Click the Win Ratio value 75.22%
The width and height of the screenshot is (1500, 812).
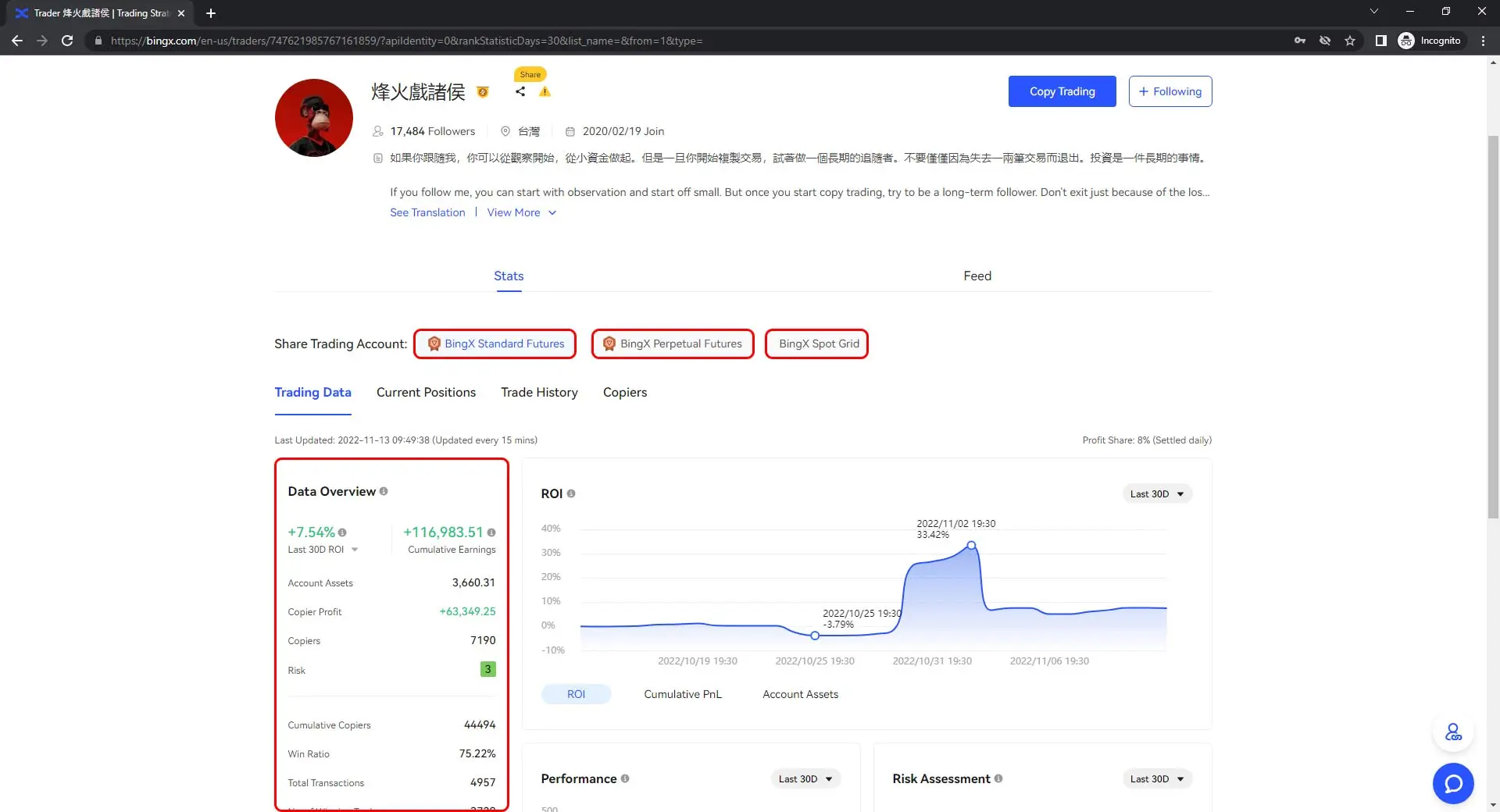tap(477, 753)
